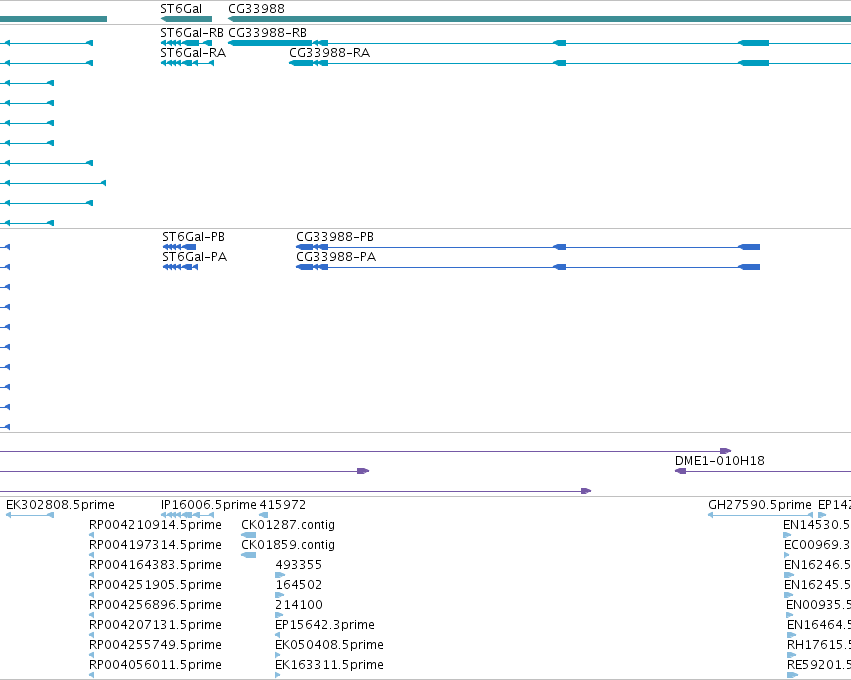
Task: Click the CG33988-RB transcript label
Action: click(x=267, y=33)
